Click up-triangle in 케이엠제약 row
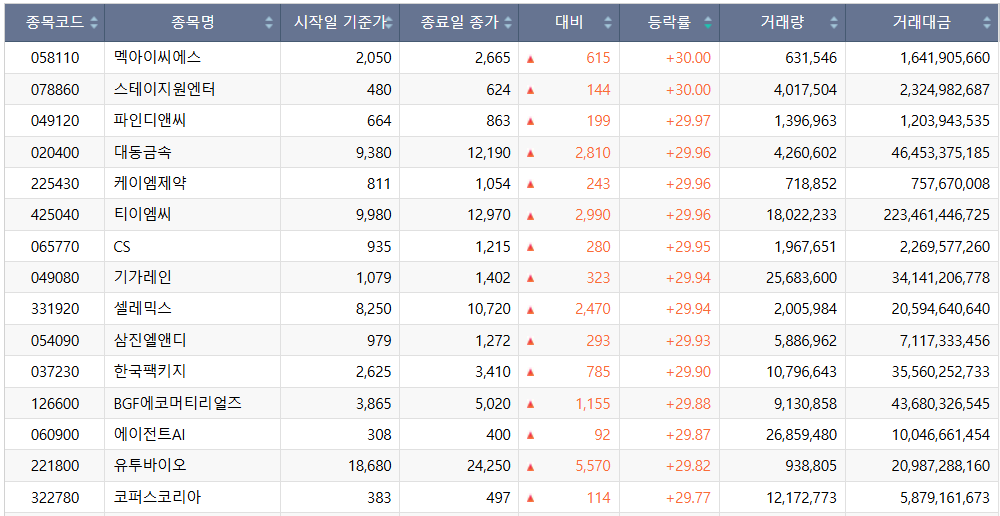Viewport: 1000px width, 516px height. pos(531,184)
